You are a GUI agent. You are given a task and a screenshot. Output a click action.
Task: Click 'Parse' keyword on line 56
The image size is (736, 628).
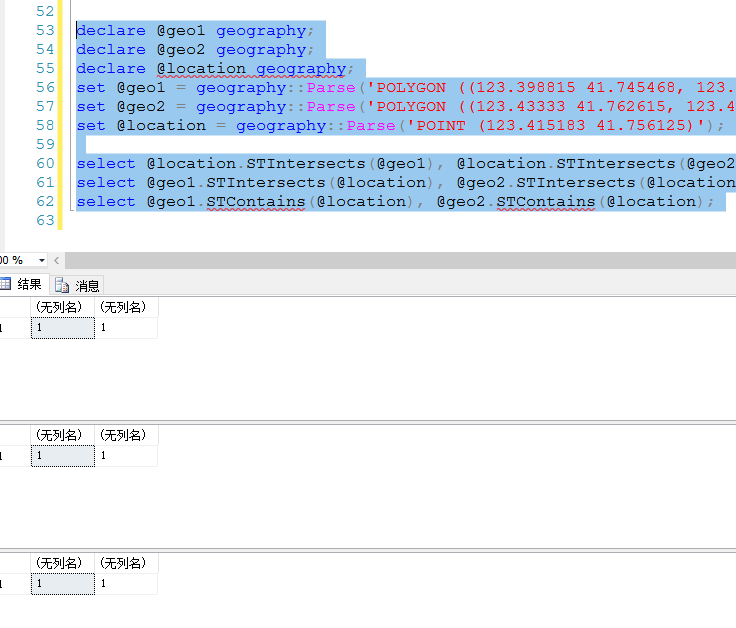(x=331, y=88)
